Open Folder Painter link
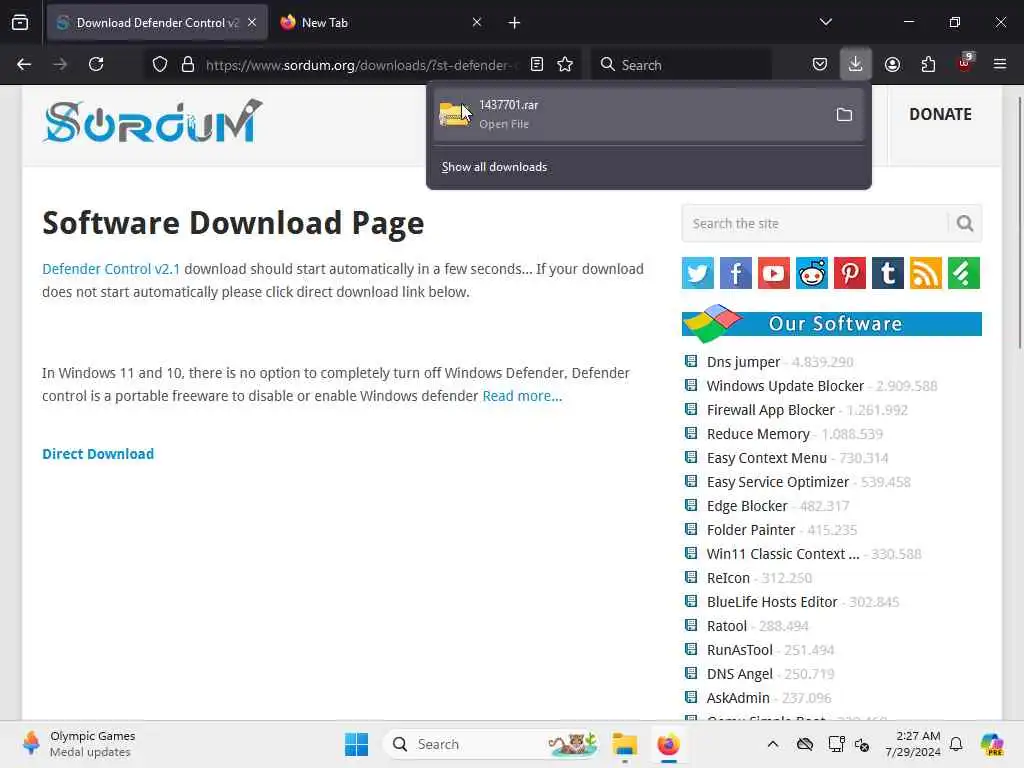Screen dimensions: 1024x768 point(751,530)
